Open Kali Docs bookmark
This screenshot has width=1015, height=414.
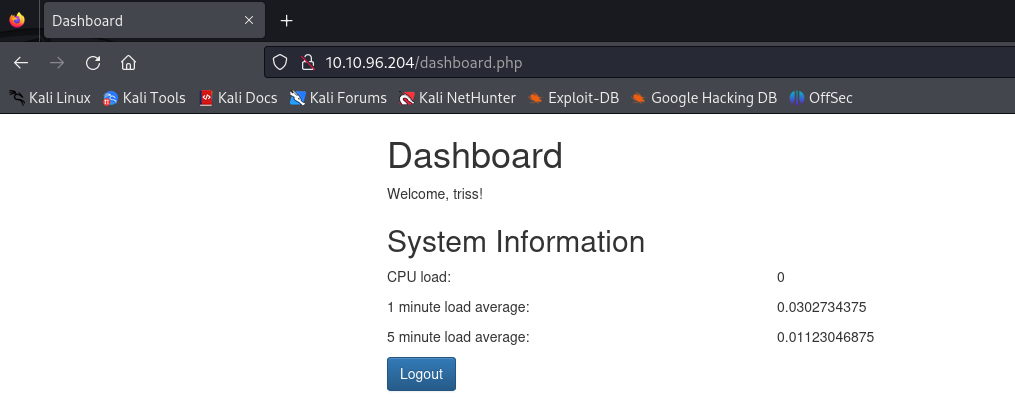pos(238,98)
